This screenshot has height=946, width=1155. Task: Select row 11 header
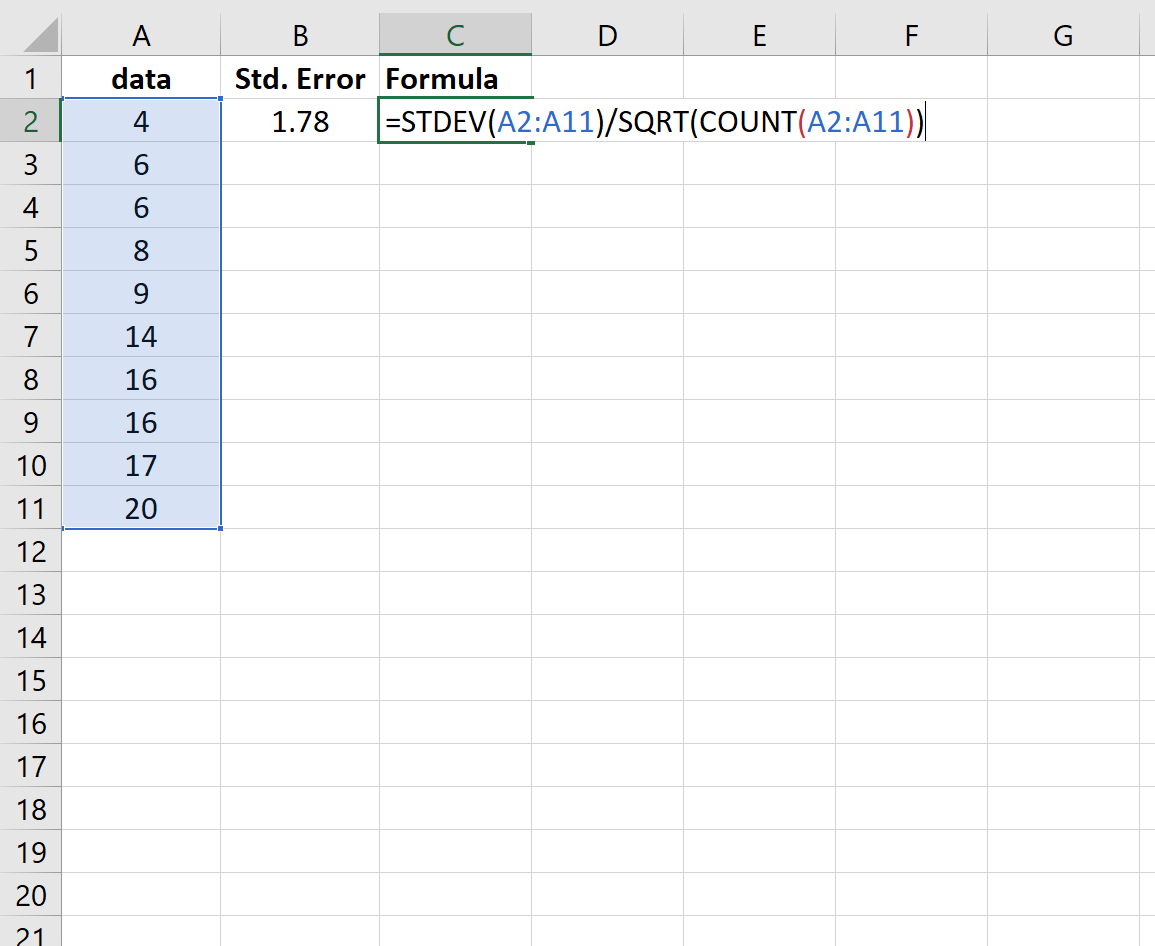pos(30,508)
